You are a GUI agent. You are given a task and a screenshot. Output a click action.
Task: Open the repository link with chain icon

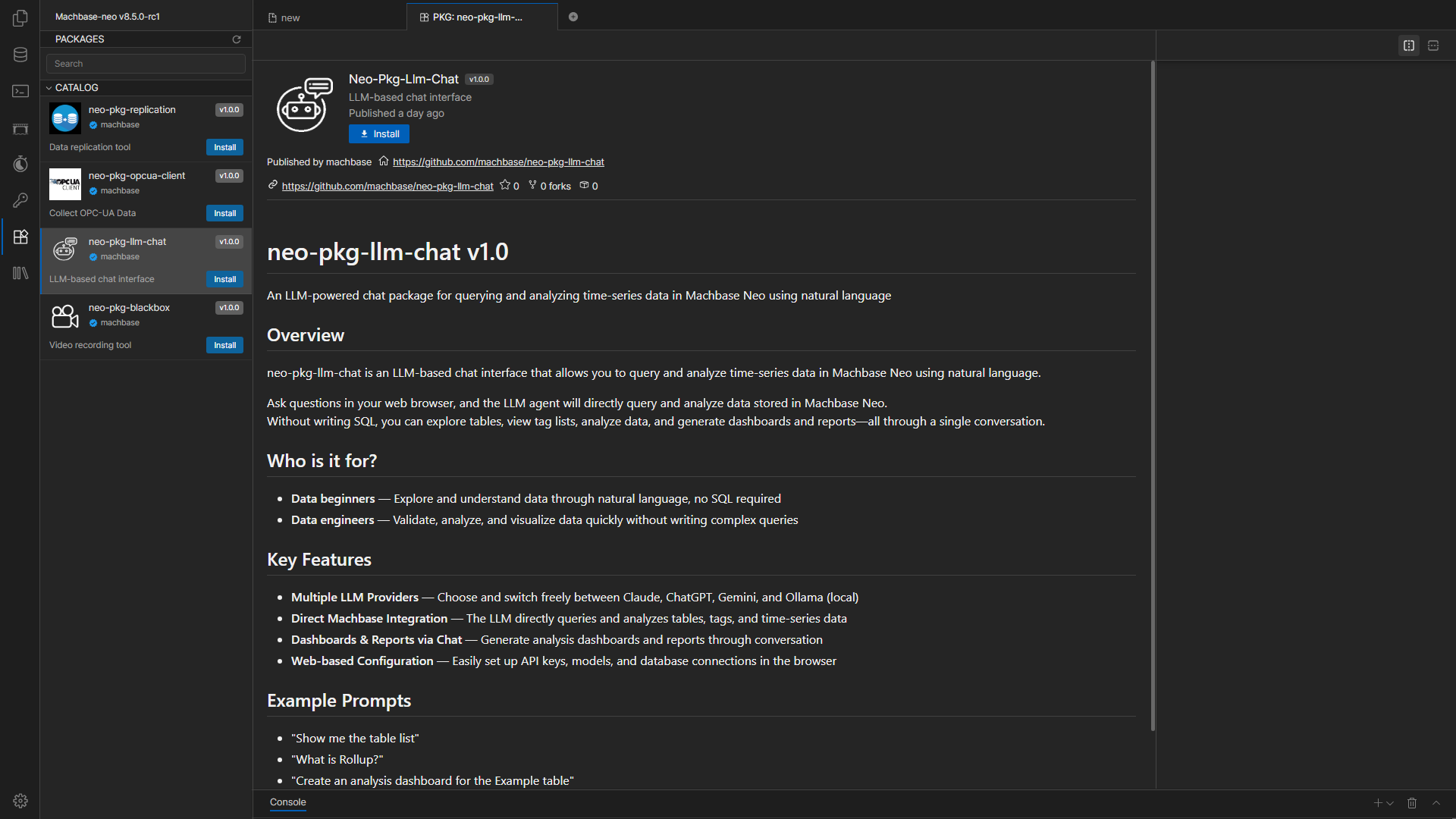click(388, 187)
